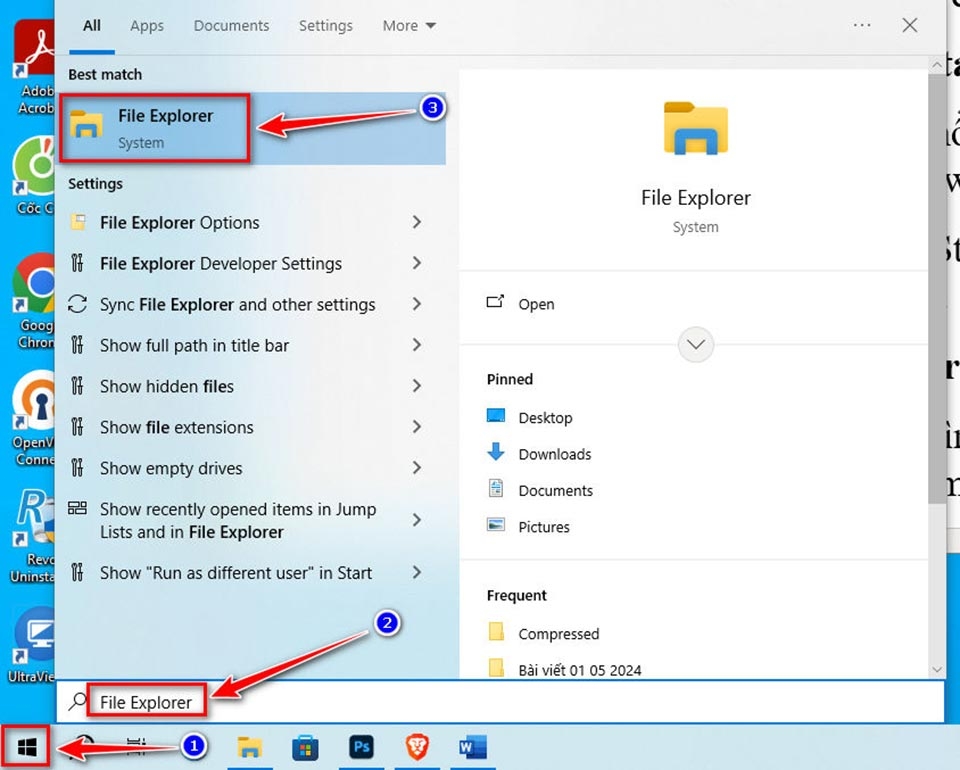Launch the Brave browser from the taskbar
Screen dimensions: 960x770
417,746
